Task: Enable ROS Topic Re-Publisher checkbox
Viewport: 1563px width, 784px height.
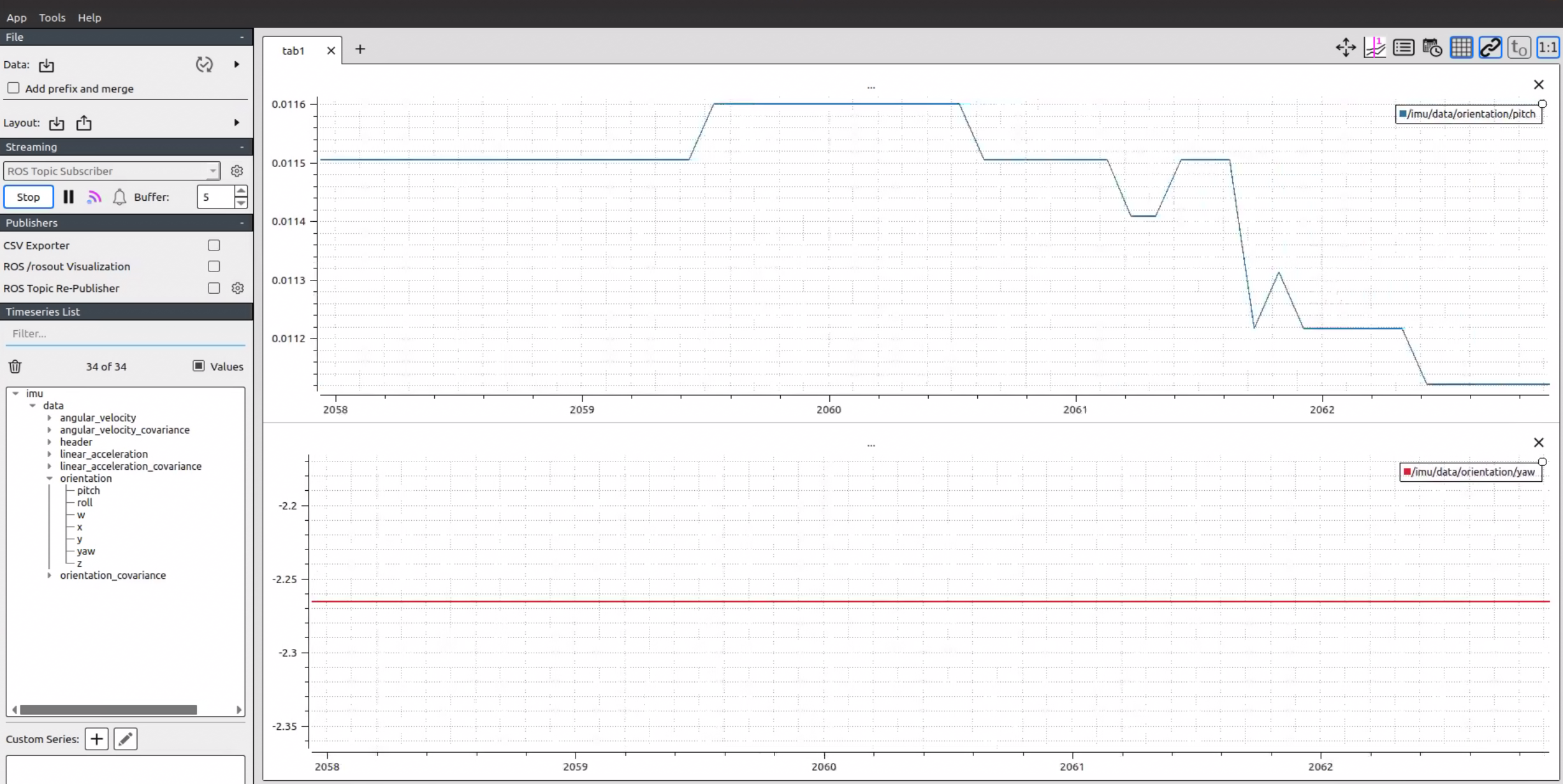Action: pyautogui.click(x=214, y=288)
